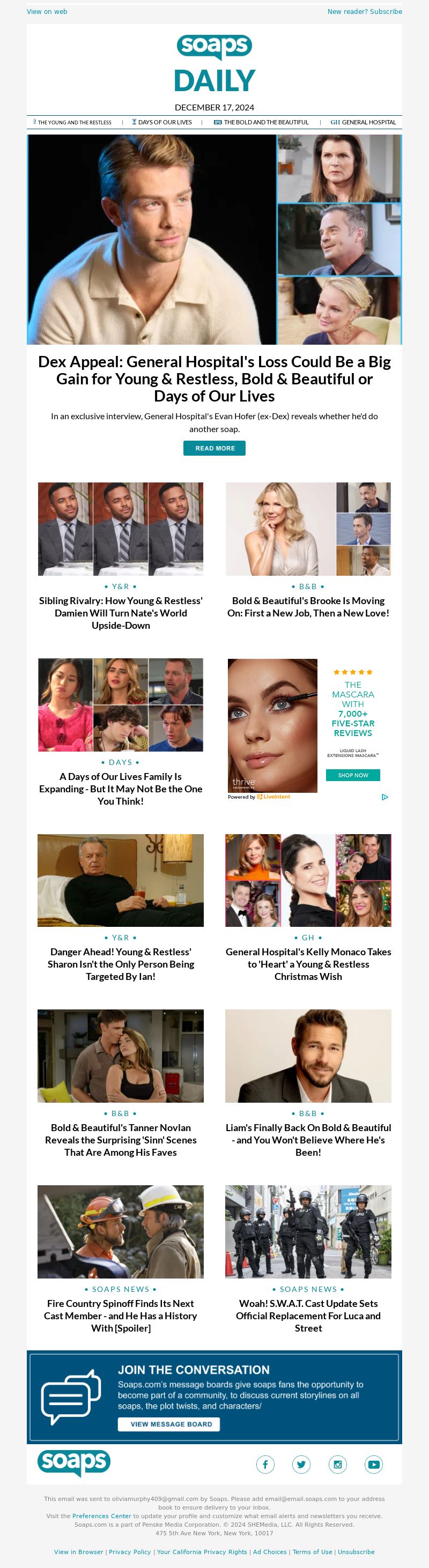Open the YouTube social icon
The width and height of the screenshot is (429, 1568).
(x=374, y=1464)
